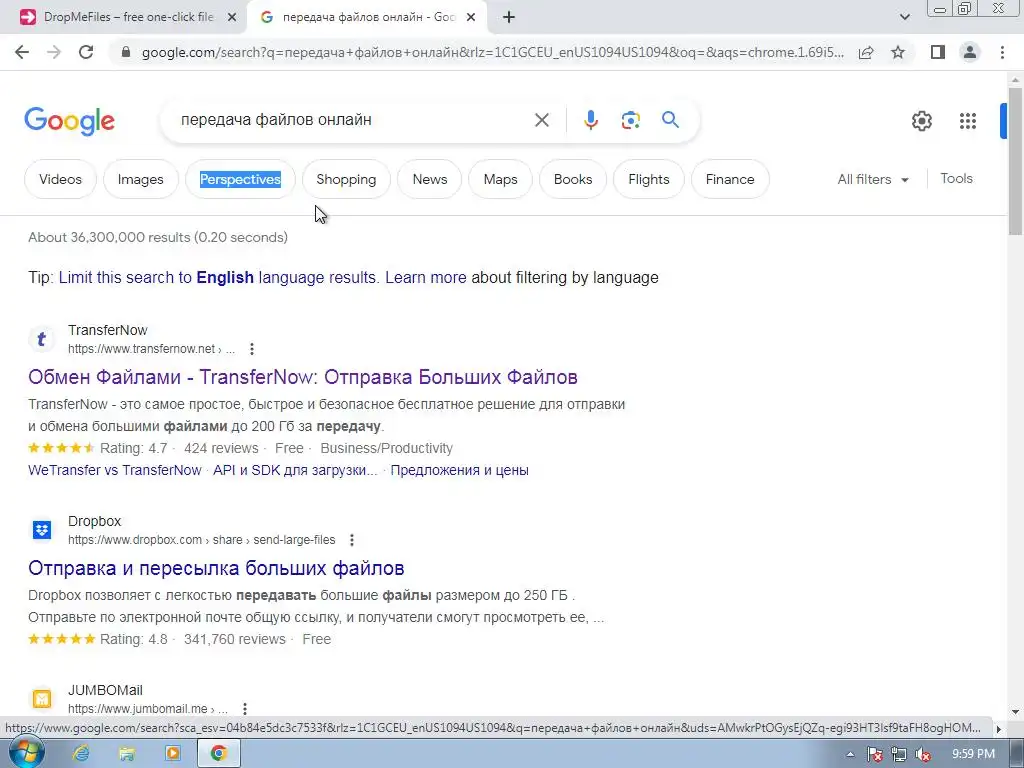Click the TransferNow favicon
Viewport: 1024px width, 768px height.
coord(42,339)
